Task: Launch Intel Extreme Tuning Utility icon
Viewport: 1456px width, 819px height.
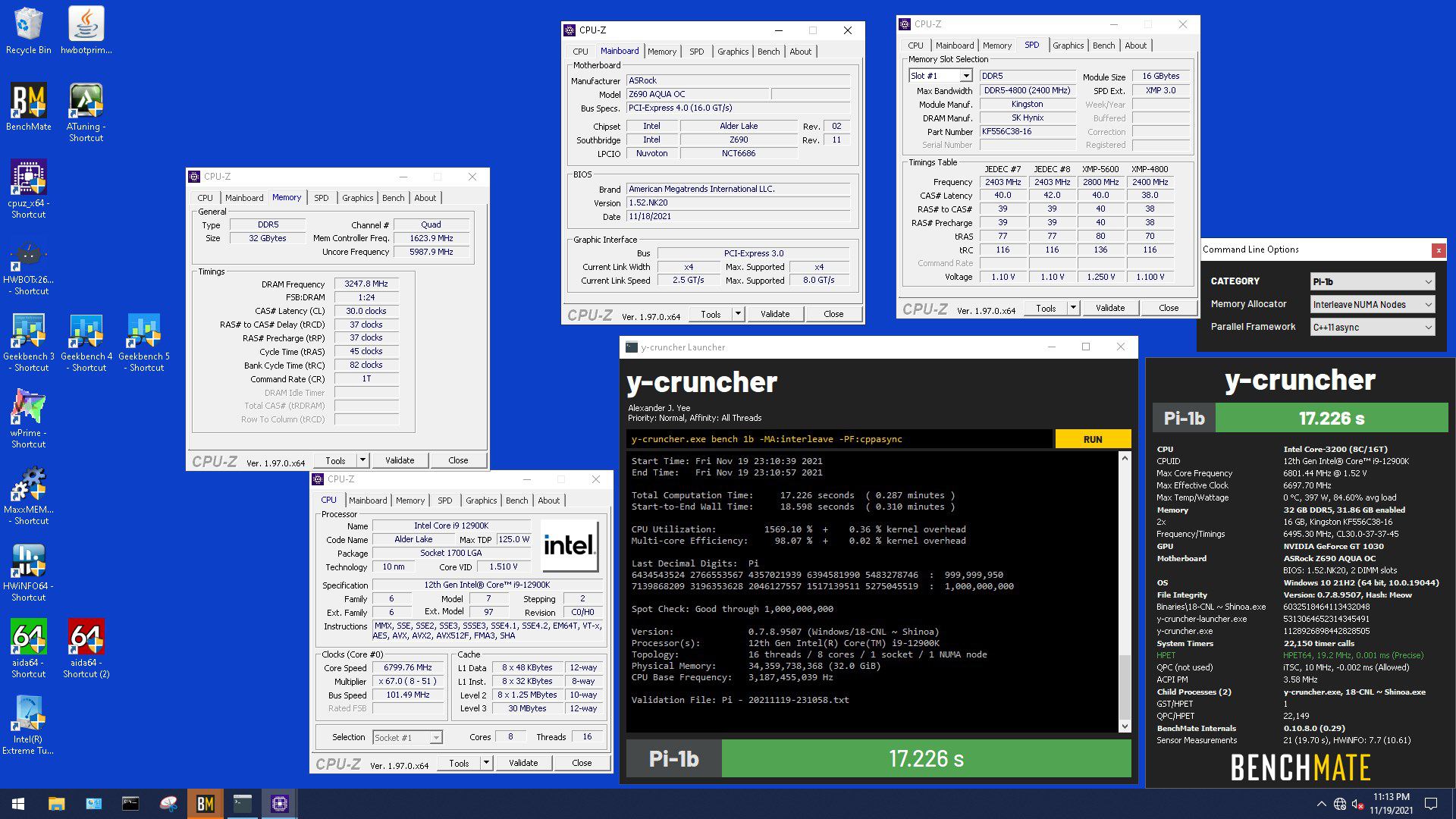Action: click(28, 726)
